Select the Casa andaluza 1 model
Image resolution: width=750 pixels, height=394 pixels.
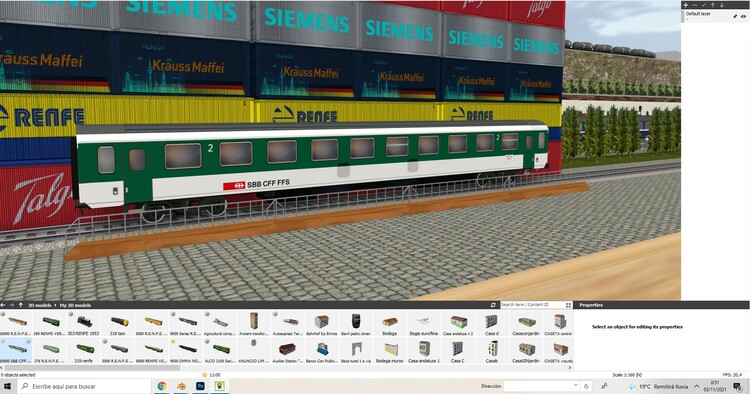(424, 351)
